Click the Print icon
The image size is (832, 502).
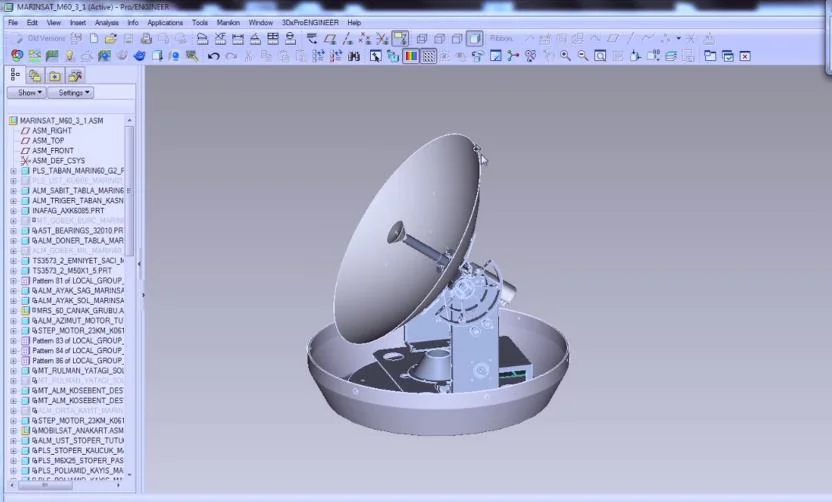[x=146, y=38]
